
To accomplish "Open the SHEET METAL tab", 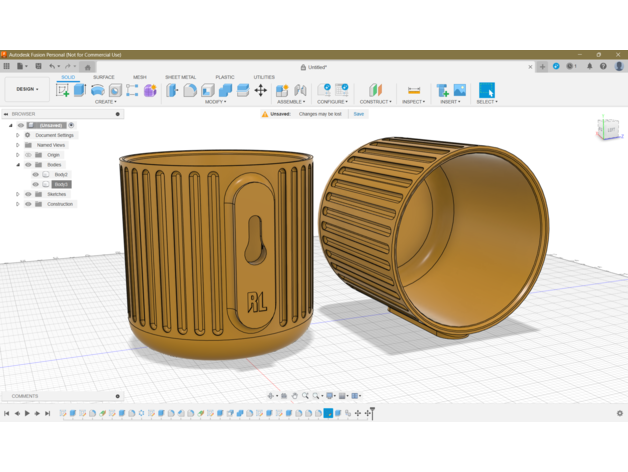I will point(180,77).
